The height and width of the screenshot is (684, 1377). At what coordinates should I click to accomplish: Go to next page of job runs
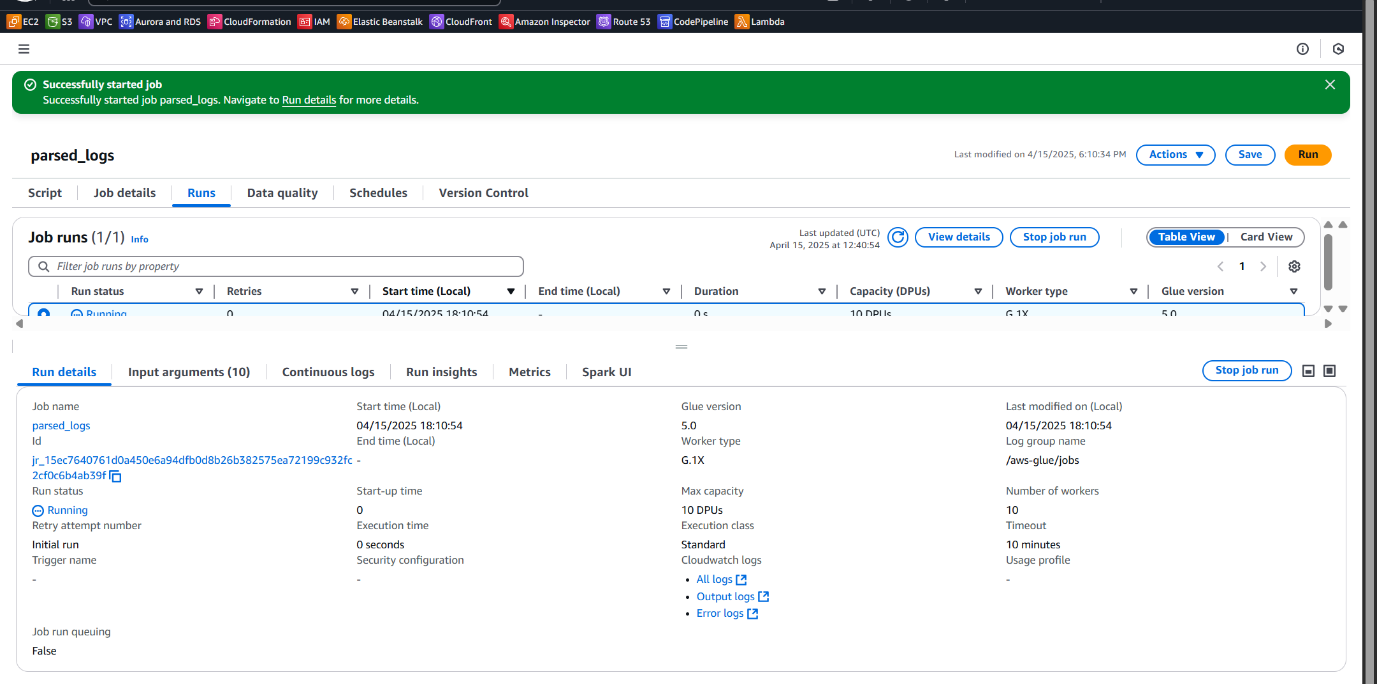pyautogui.click(x=1264, y=267)
